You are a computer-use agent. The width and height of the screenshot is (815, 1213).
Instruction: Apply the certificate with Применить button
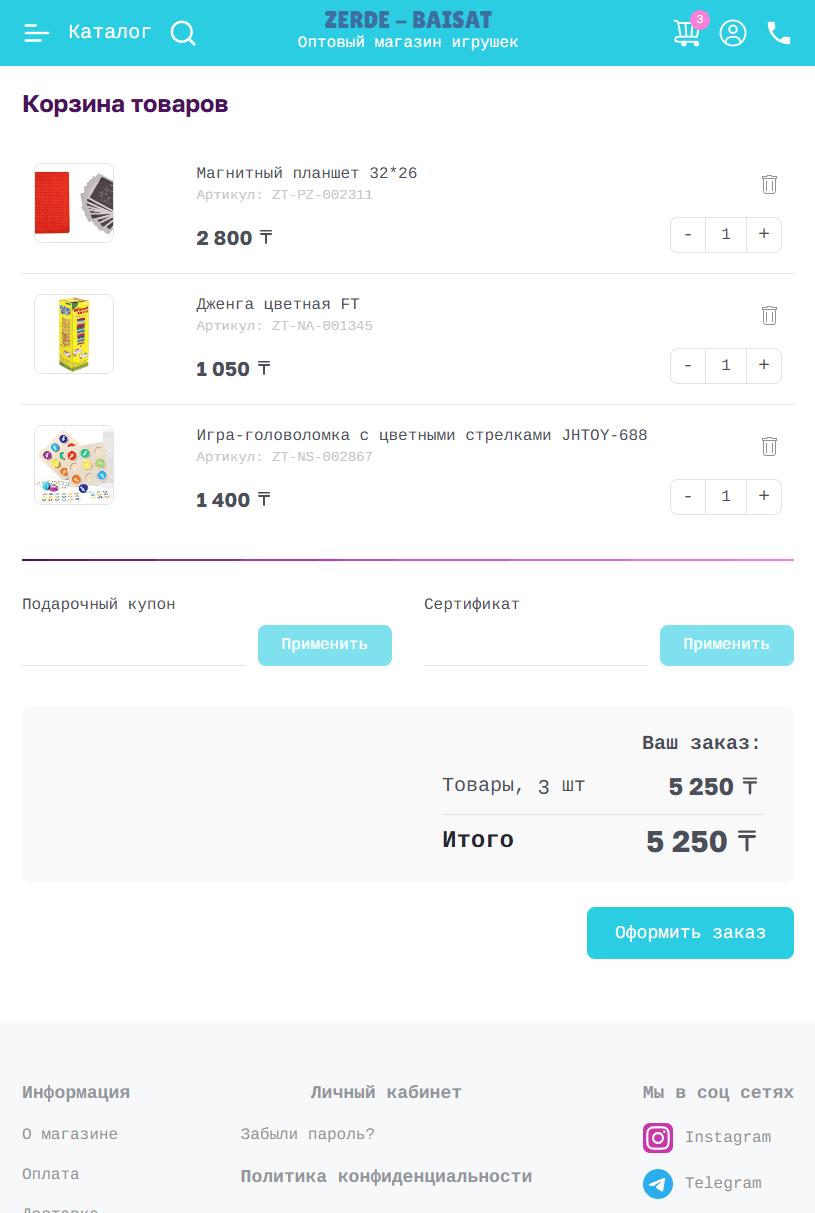727,645
